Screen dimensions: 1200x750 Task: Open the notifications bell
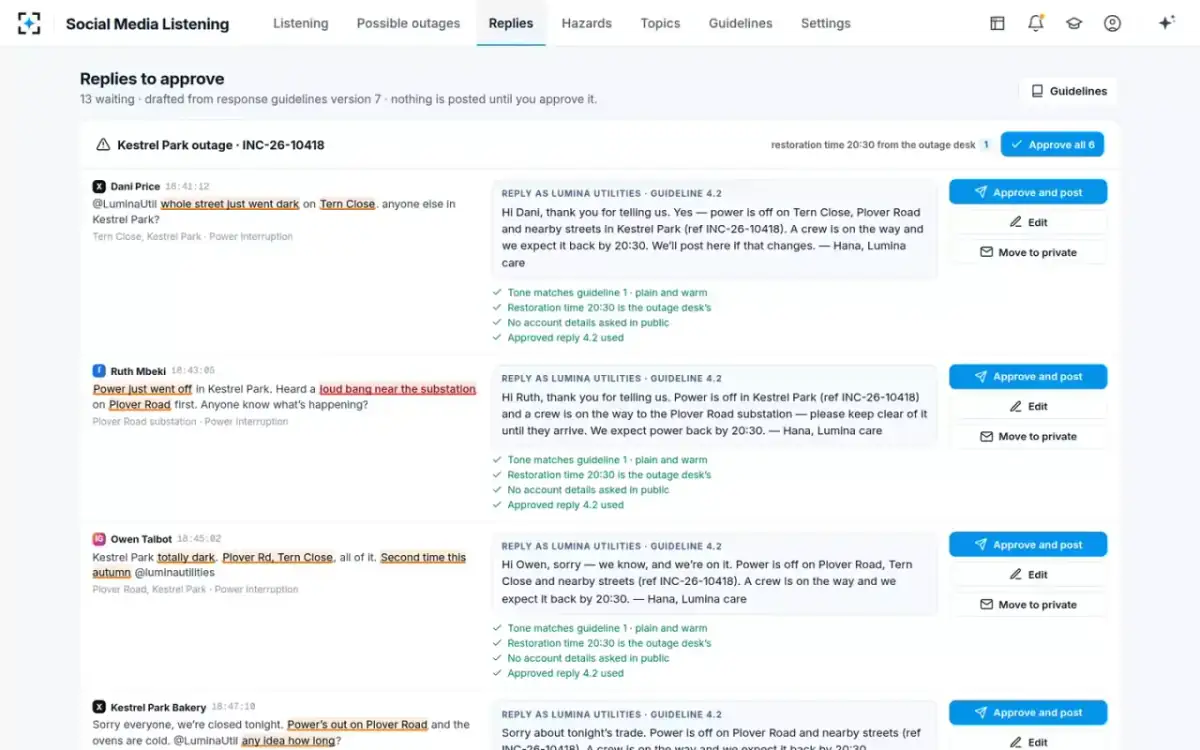point(1035,23)
